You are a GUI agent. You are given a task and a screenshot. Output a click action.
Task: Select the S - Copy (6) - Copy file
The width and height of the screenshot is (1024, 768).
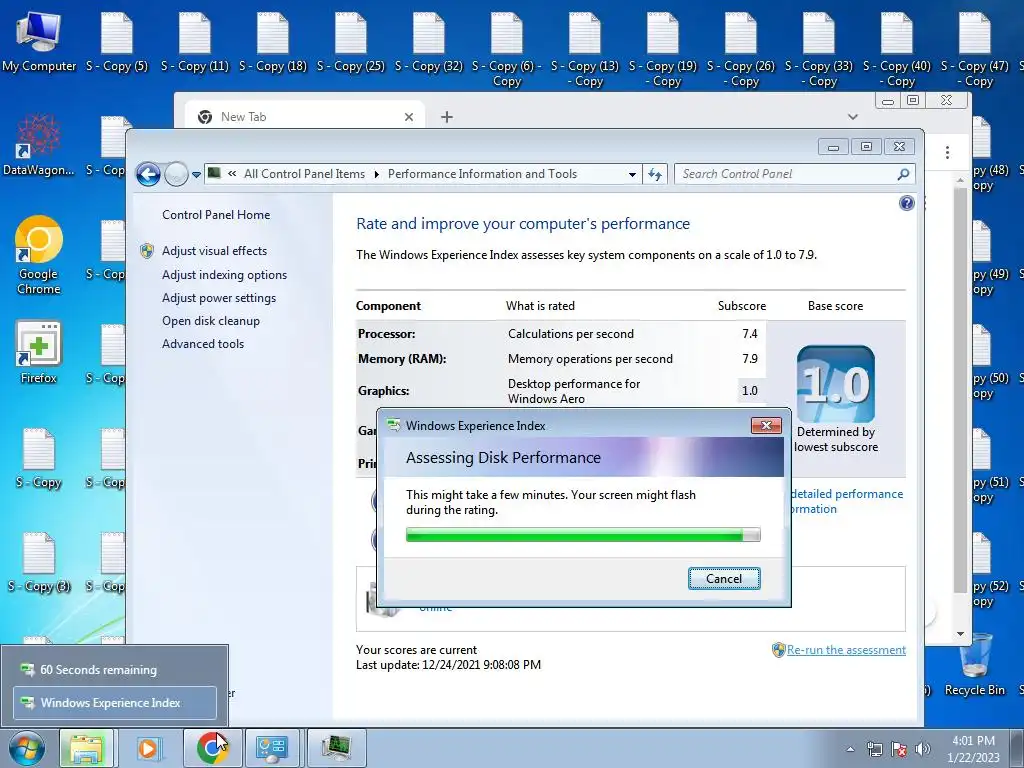pos(507,50)
